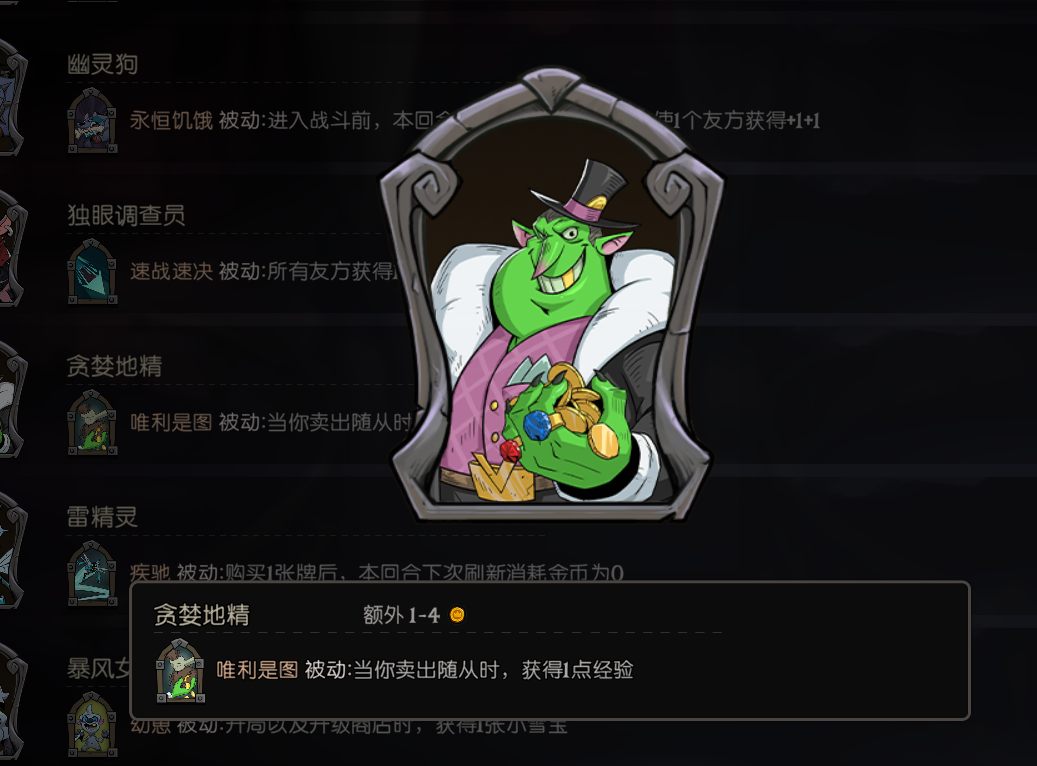Screen dimensions: 1037x766
Task: Click the large green goblin portrait
Action: pos(551,296)
